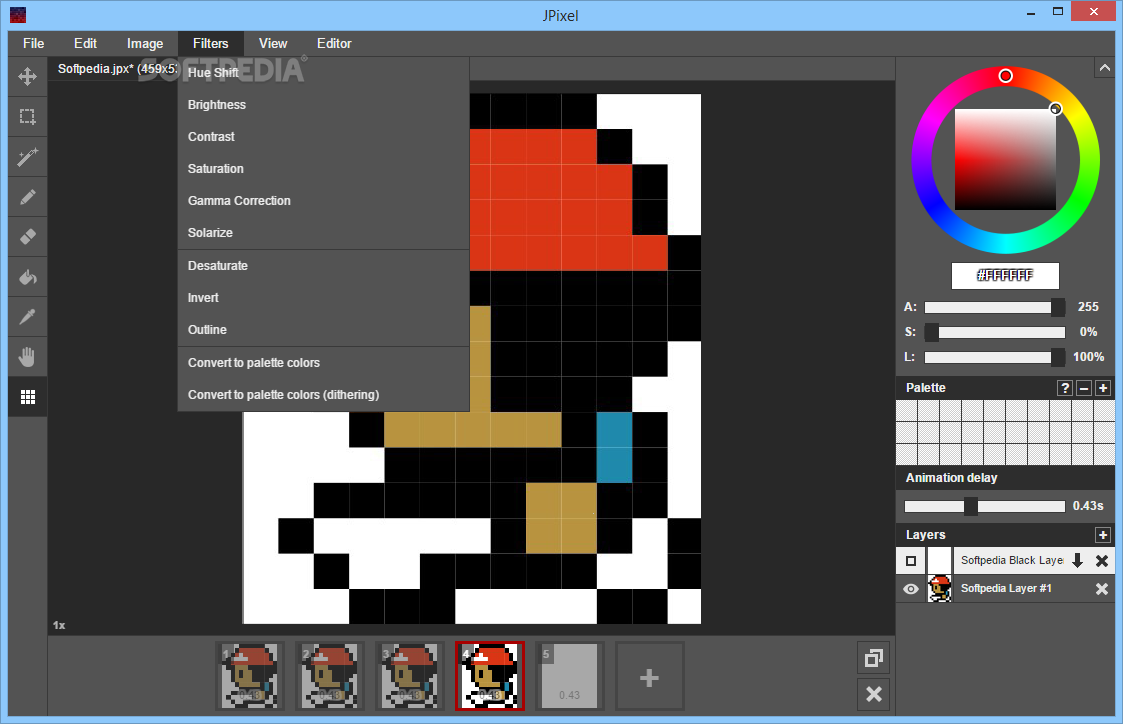
Task: Toggle the pixel grid button
Action: point(28,397)
